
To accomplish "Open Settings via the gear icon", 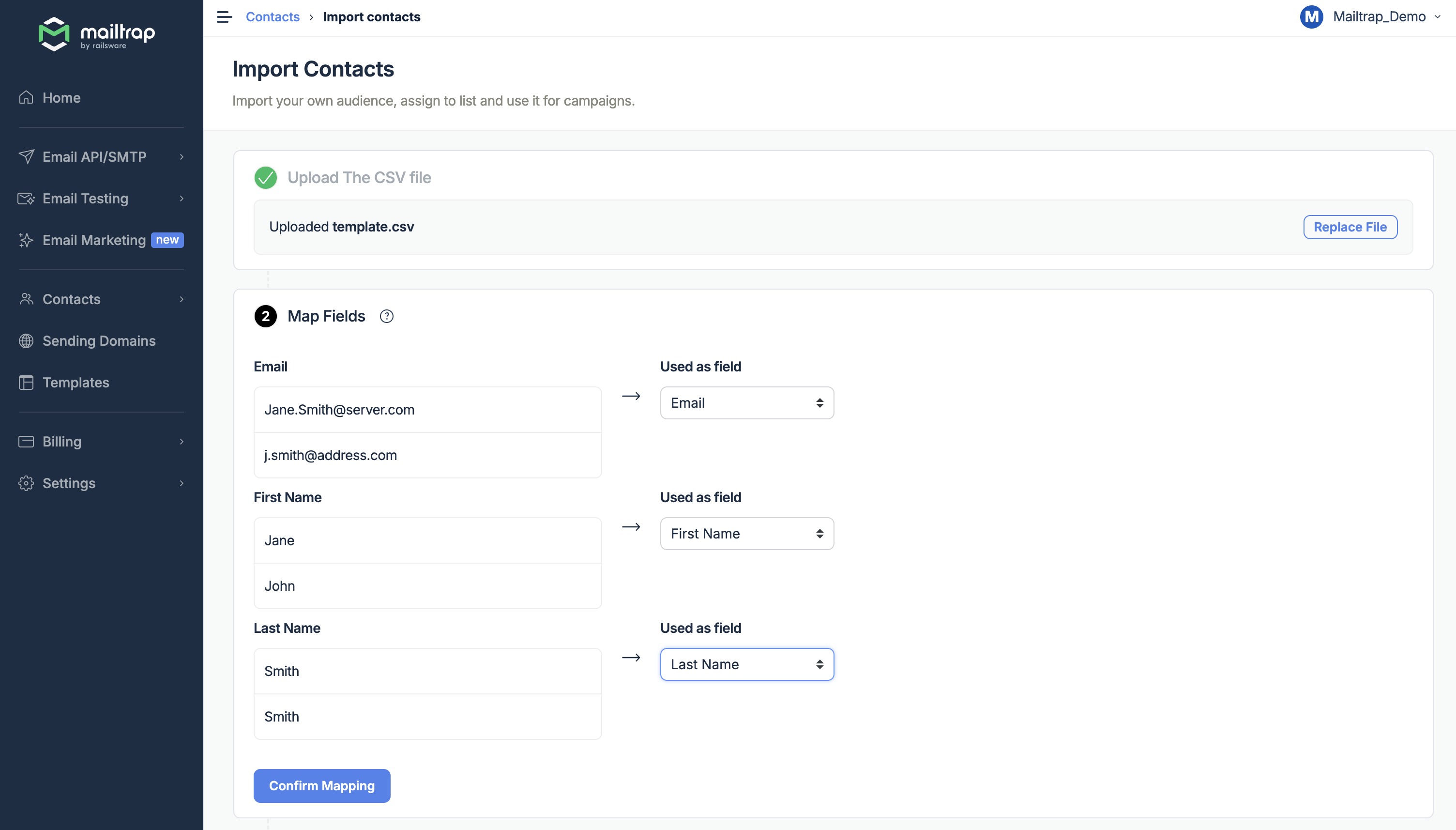I will coord(26,483).
